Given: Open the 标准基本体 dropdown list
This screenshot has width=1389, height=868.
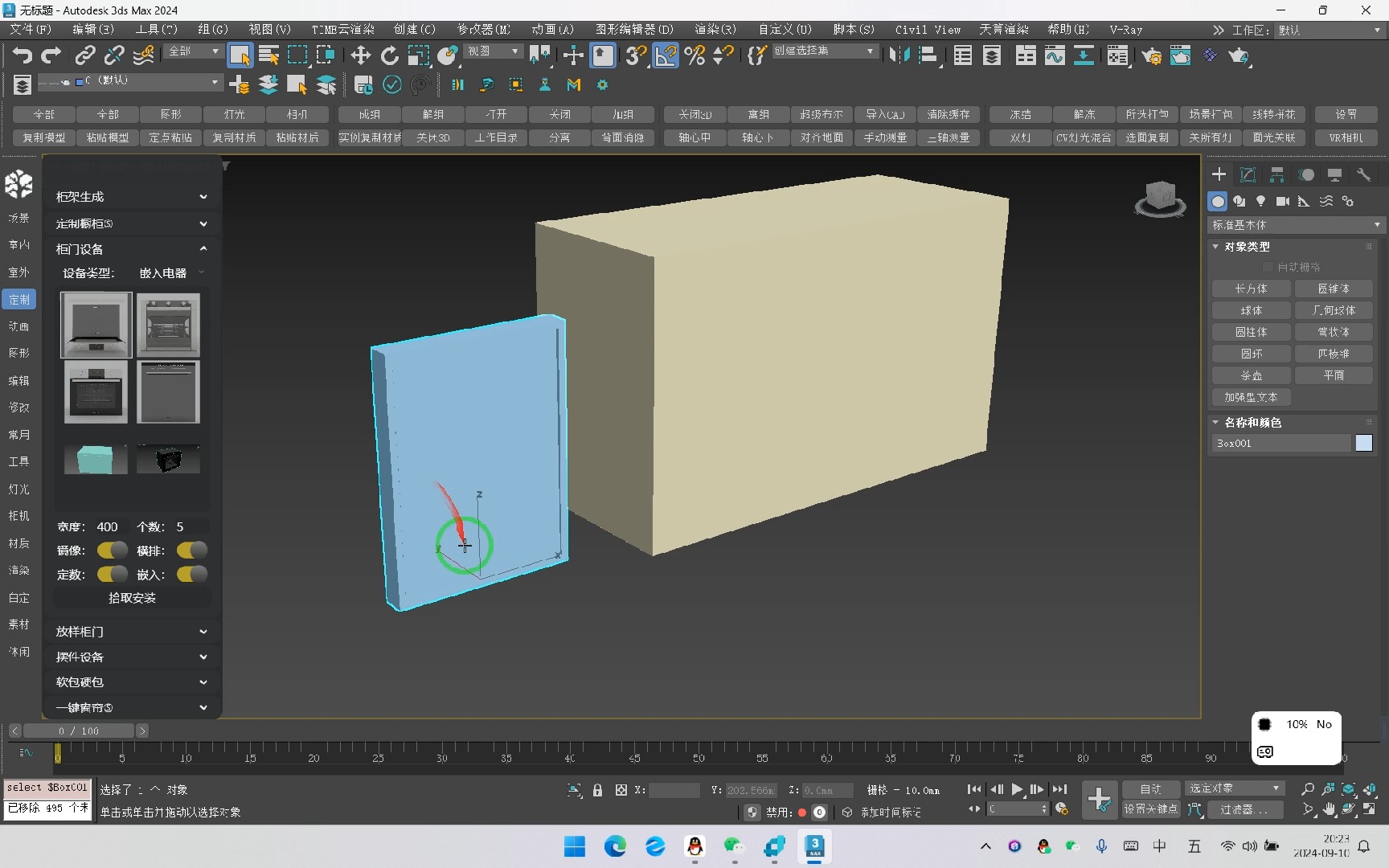Looking at the screenshot, I should point(1294,225).
